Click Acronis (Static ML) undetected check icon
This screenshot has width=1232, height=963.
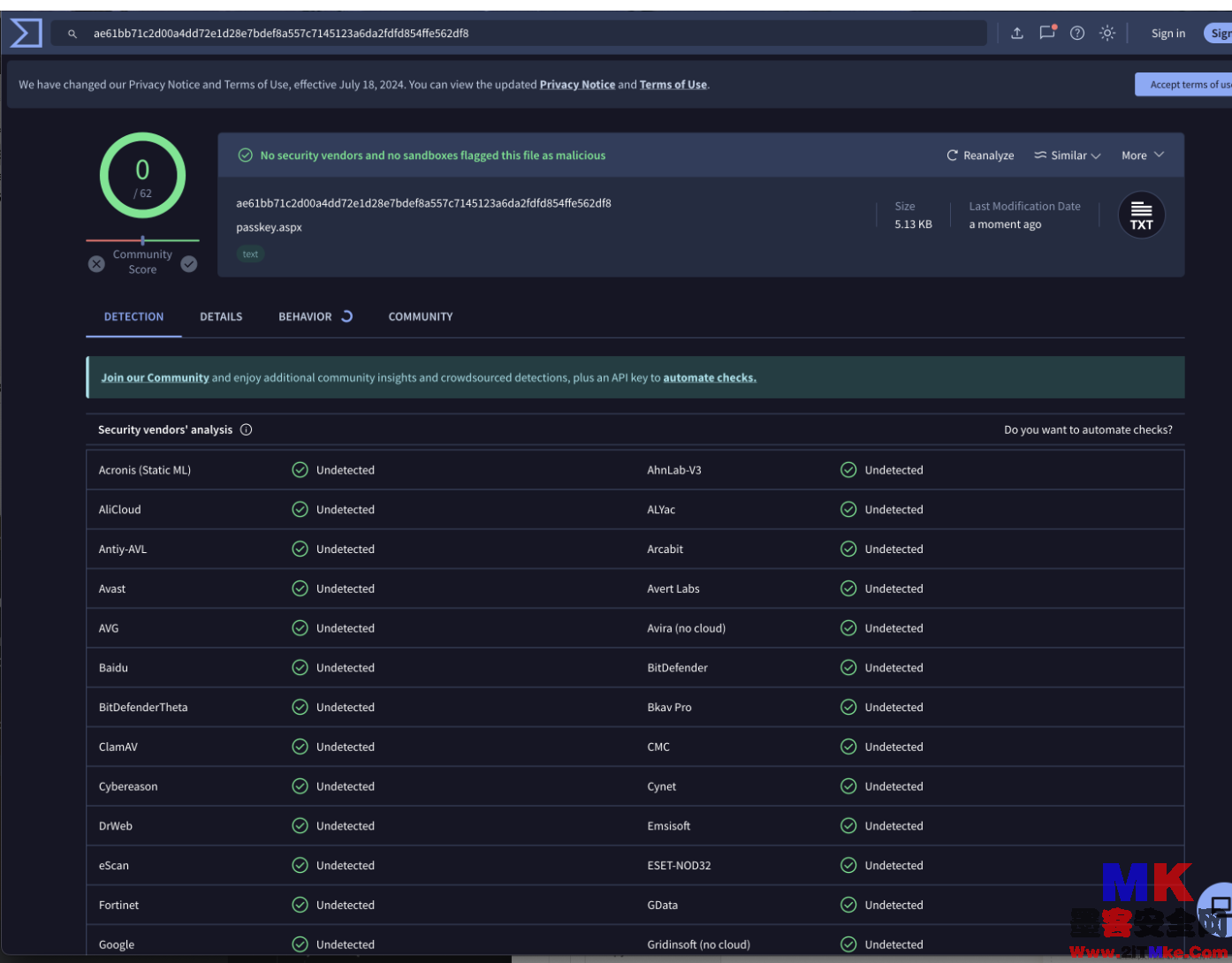point(300,470)
